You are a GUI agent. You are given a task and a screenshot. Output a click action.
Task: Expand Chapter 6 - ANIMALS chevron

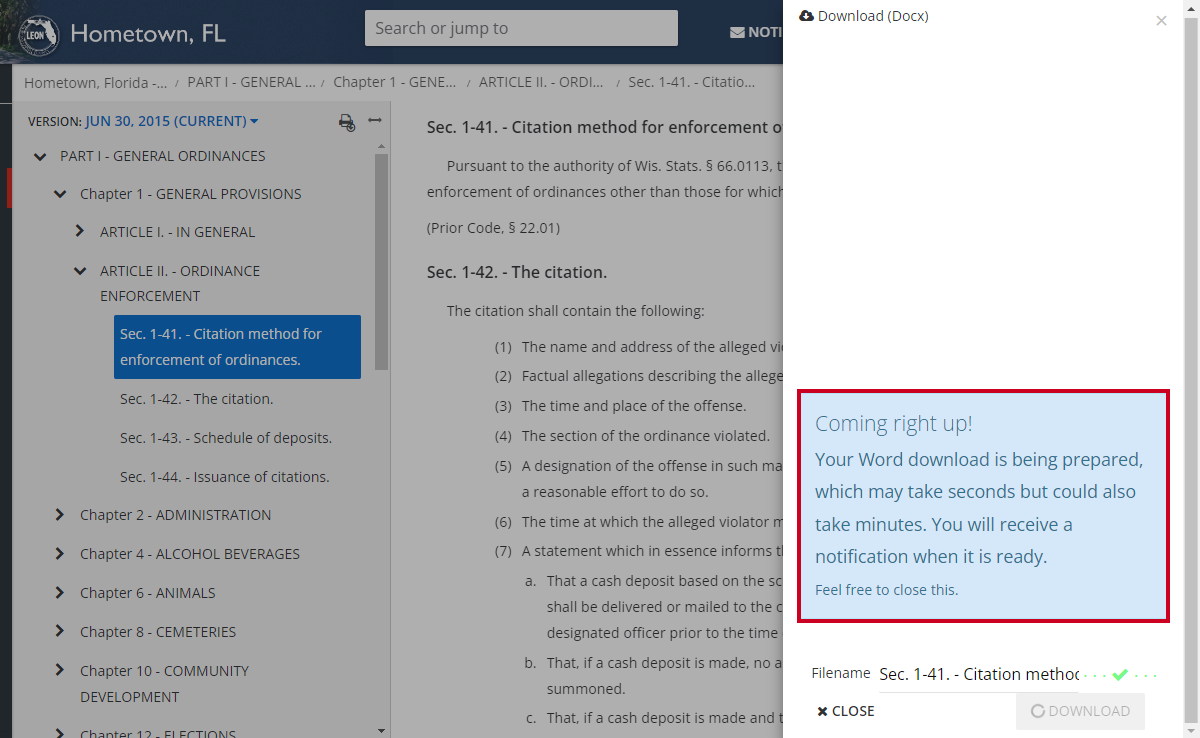tap(60, 593)
